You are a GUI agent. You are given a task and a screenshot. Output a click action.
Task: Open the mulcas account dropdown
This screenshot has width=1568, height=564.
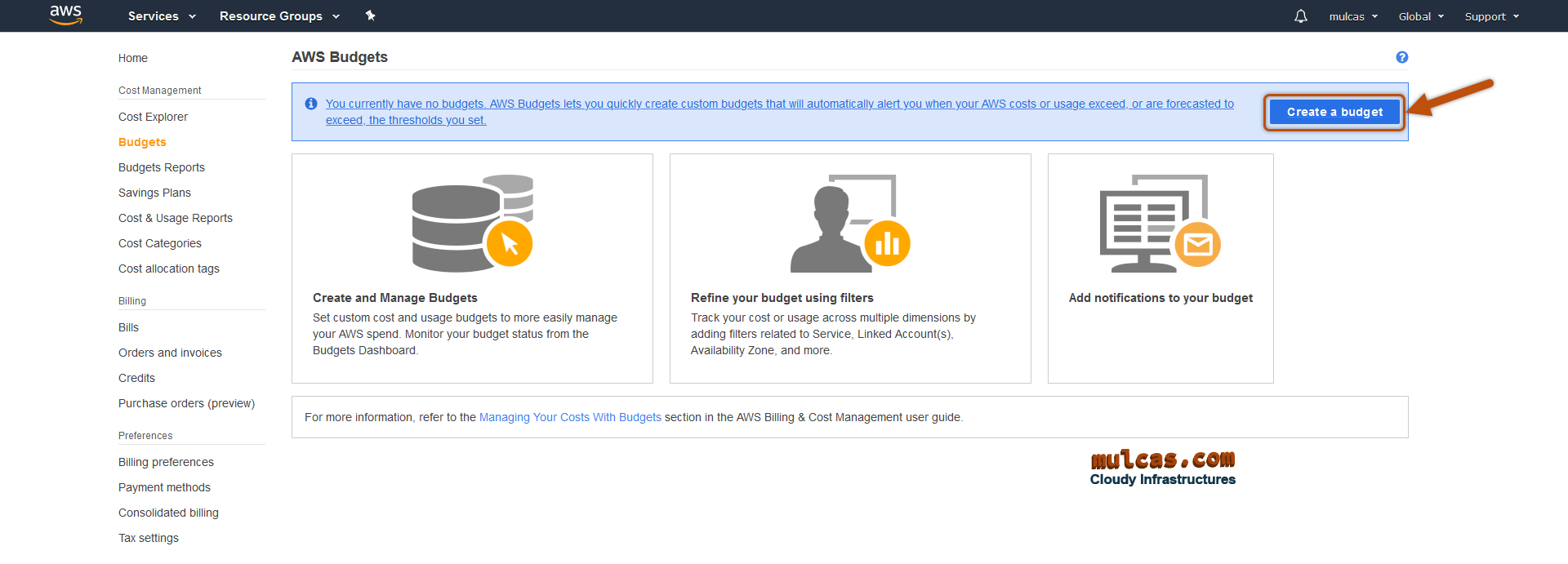[1353, 16]
